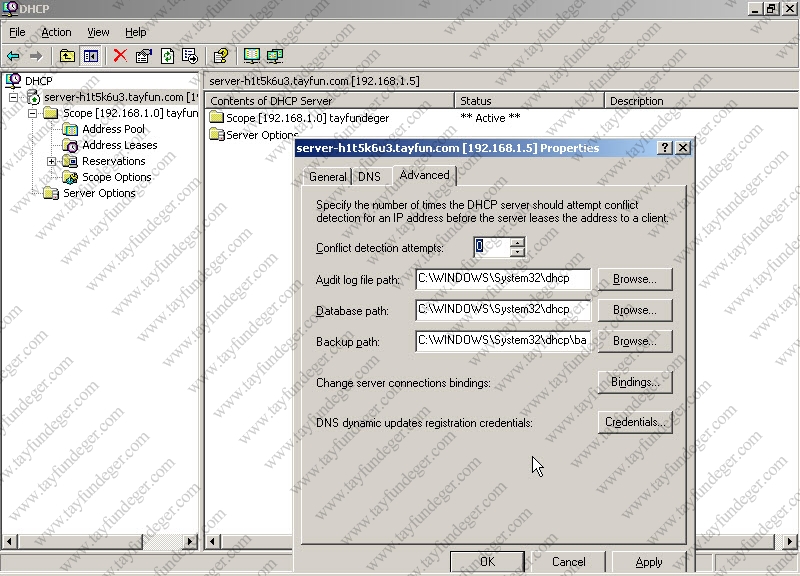Screen dimensions: 800x576
Task: Open the Action menu
Action: (56, 32)
